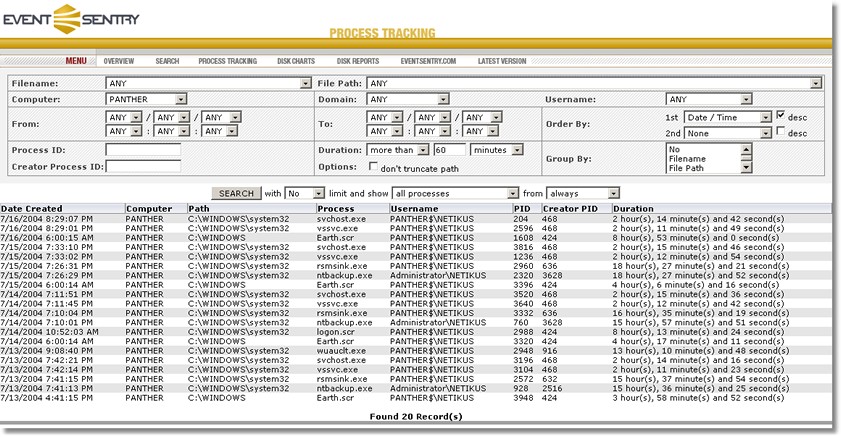Open the Duration minutes unit dropdown
Screen dimensions: 841x437
pos(497,150)
